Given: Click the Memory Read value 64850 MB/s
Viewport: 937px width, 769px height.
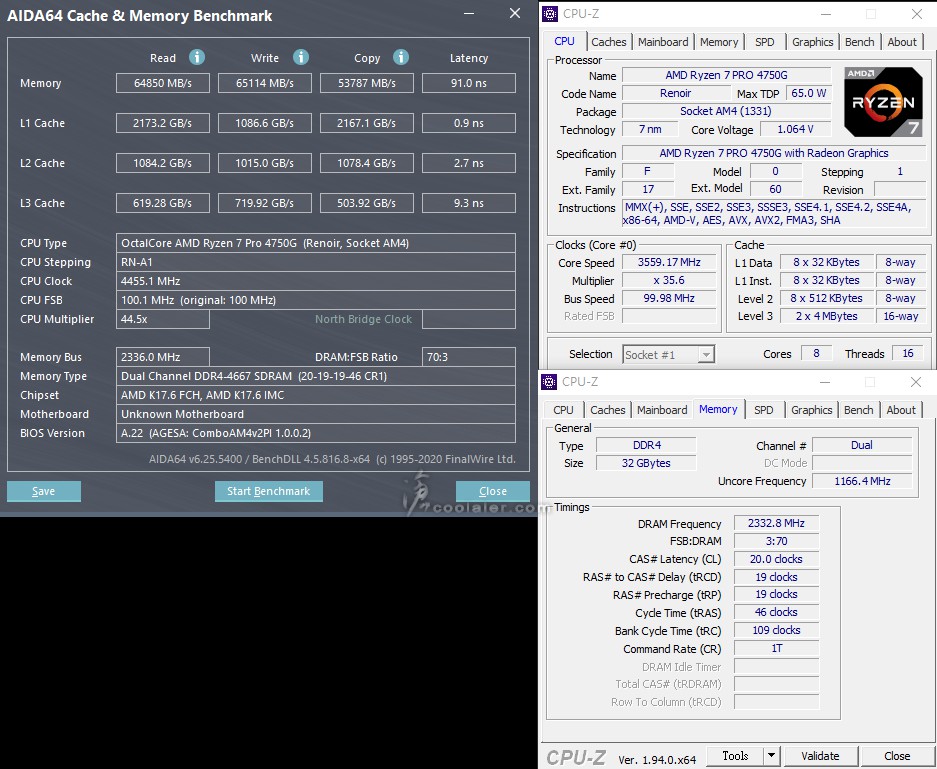Looking at the screenshot, I should pyautogui.click(x=163, y=83).
